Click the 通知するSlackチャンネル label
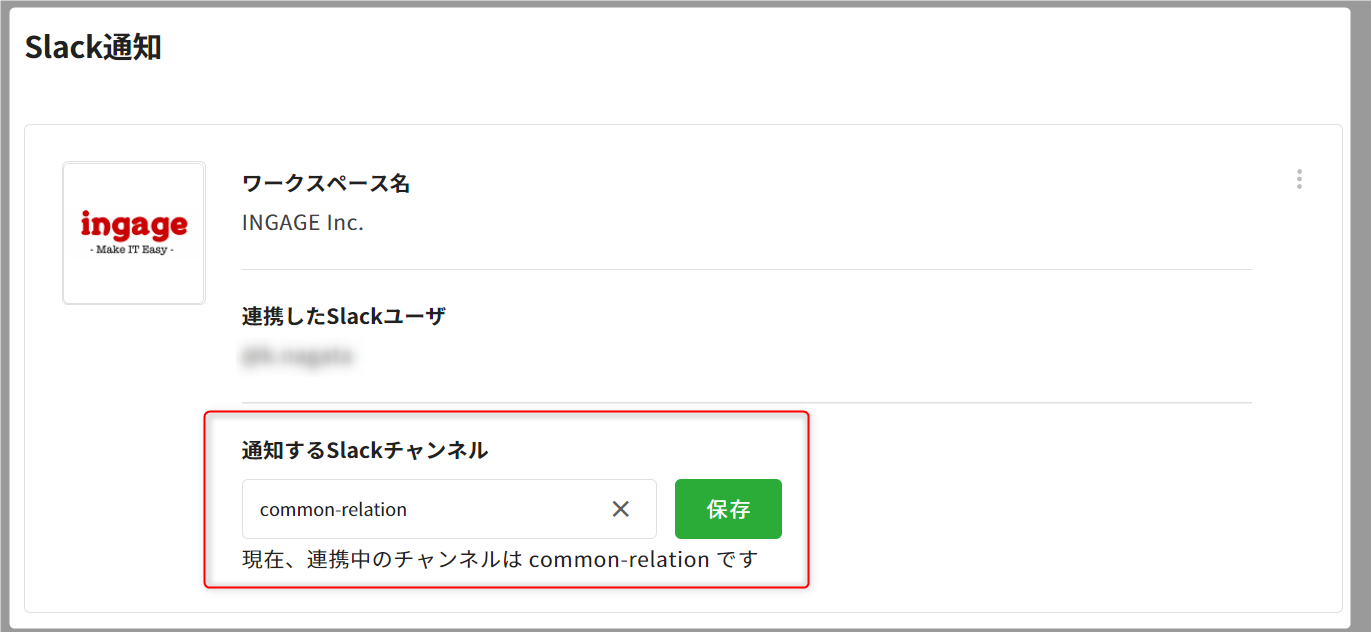The width and height of the screenshot is (1371, 632). 365,450
